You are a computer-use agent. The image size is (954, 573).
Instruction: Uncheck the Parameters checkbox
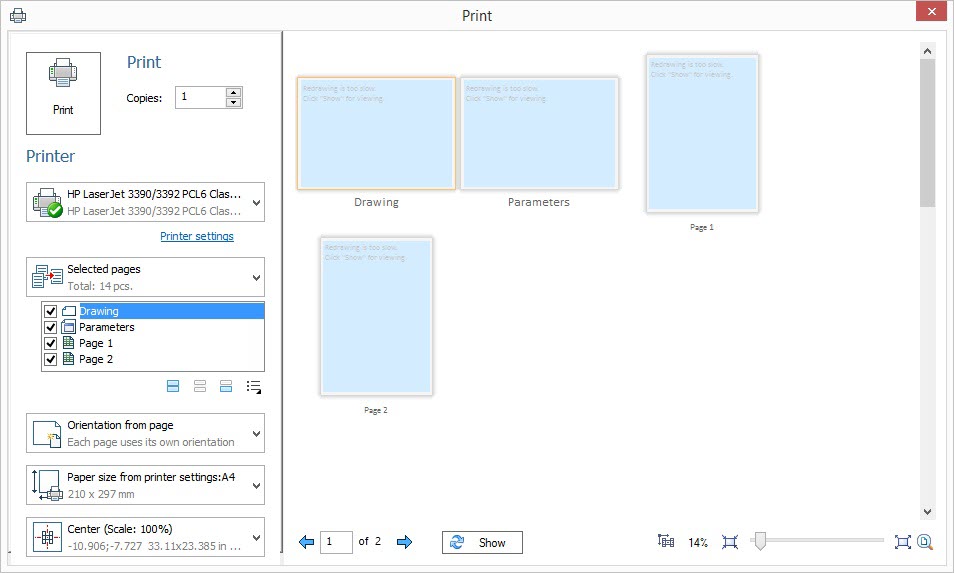pyautogui.click(x=50, y=327)
